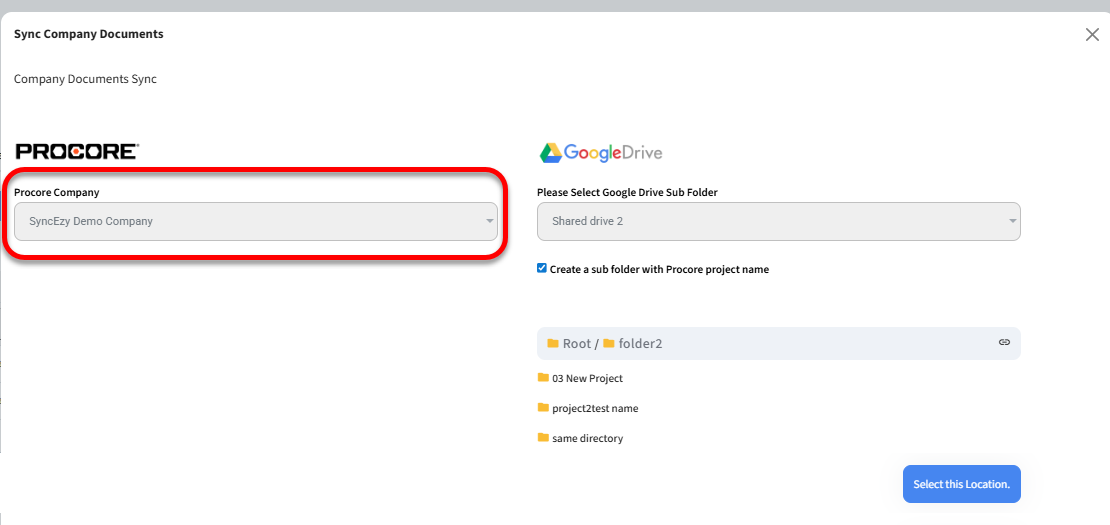Screen dimensions: 1110x525
Task: Navigate to Root in the breadcrumb
Action: 577,343
